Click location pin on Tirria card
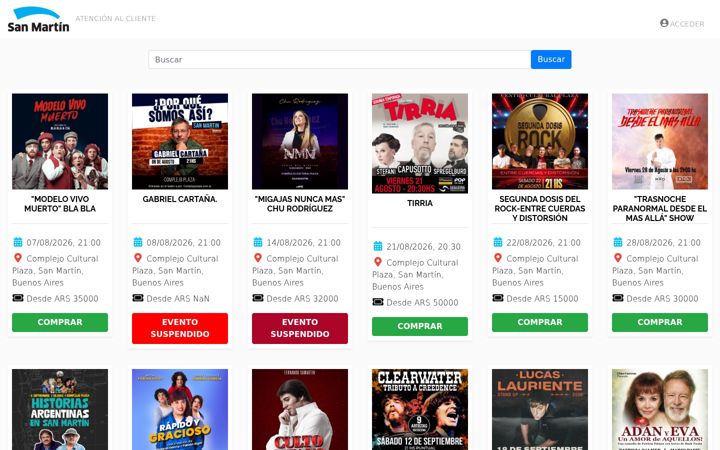This screenshot has height=450, width=720. [378, 262]
